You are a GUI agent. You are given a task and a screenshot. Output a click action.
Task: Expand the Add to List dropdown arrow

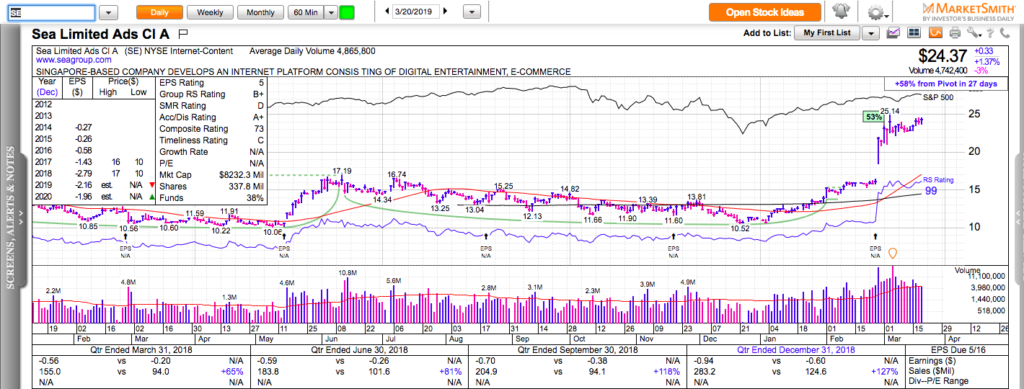871,32
